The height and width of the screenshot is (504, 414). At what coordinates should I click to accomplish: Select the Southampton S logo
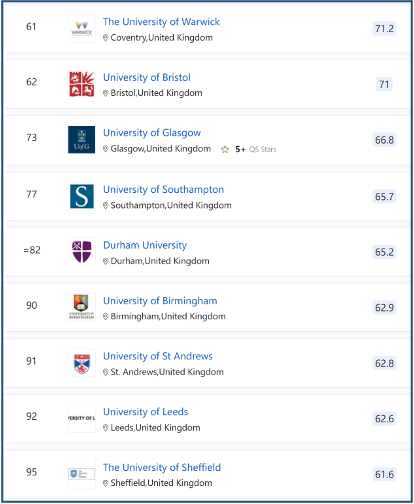(81, 196)
